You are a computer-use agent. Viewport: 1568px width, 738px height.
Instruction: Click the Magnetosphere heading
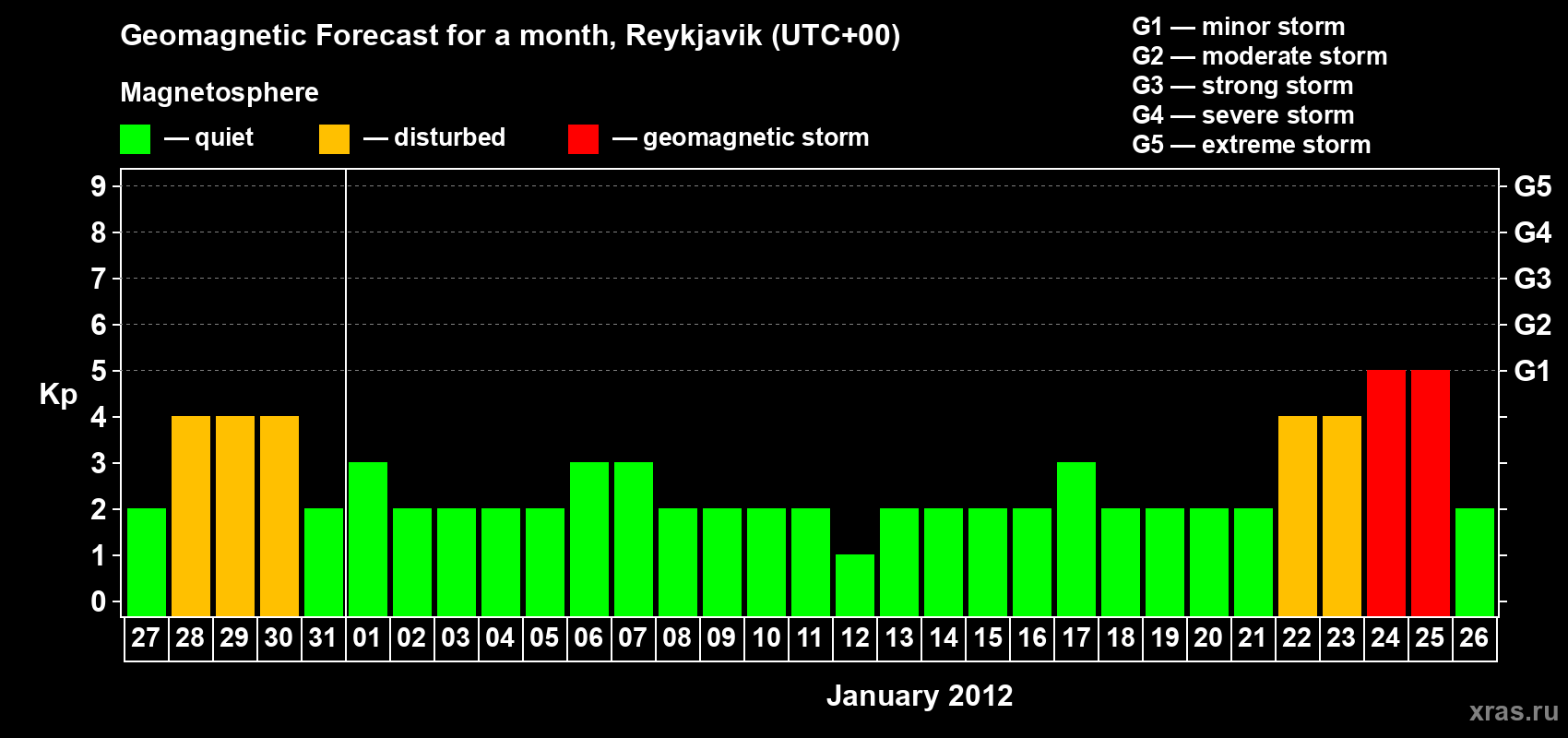[x=220, y=92]
